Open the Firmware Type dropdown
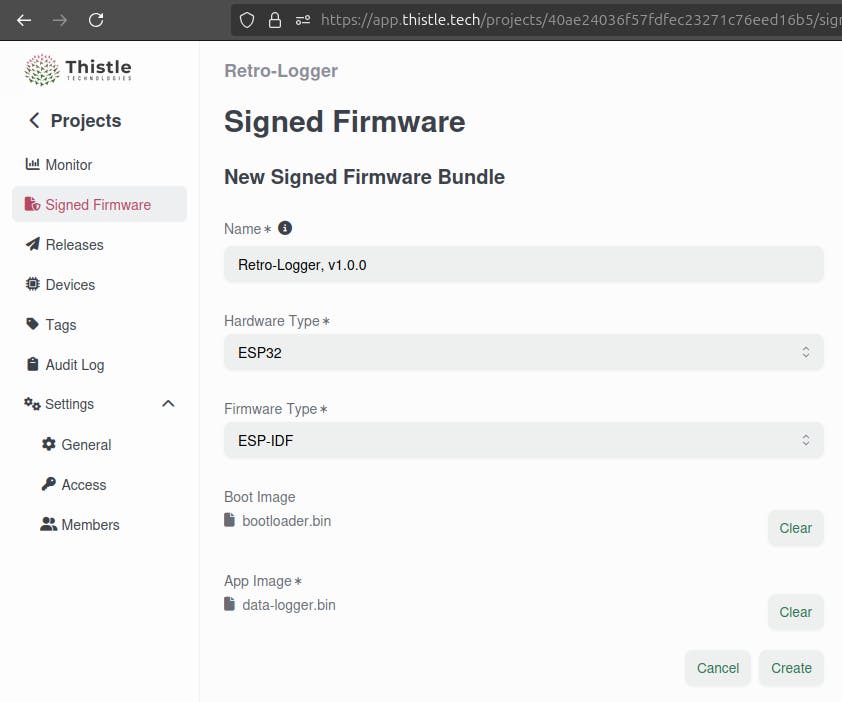Screen dimensions: 842x702 pyautogui.click(x=523, y=440)
